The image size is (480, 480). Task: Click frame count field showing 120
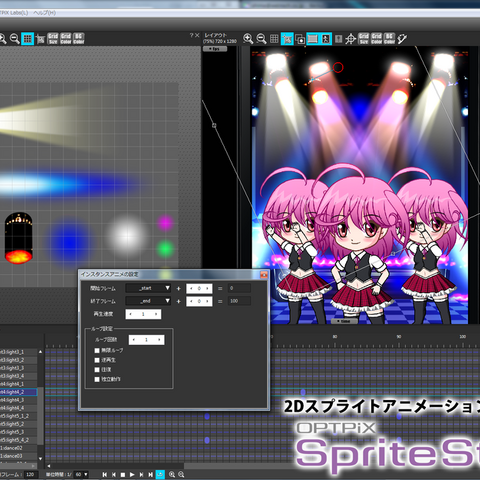pyautogui.click(x=31, y=474)
